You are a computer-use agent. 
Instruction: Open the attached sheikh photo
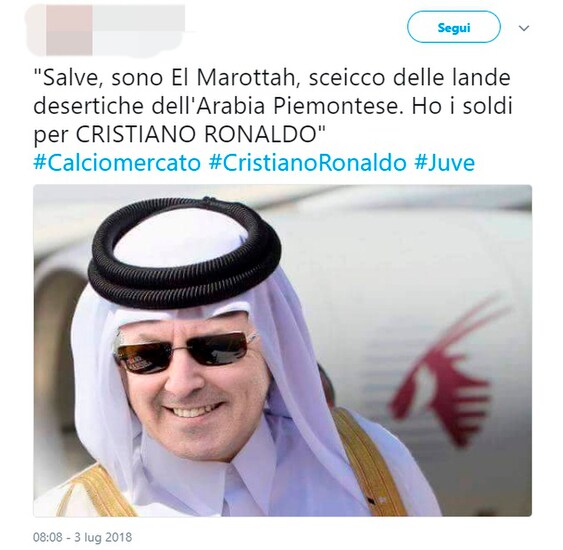click(x=283, y=350)
